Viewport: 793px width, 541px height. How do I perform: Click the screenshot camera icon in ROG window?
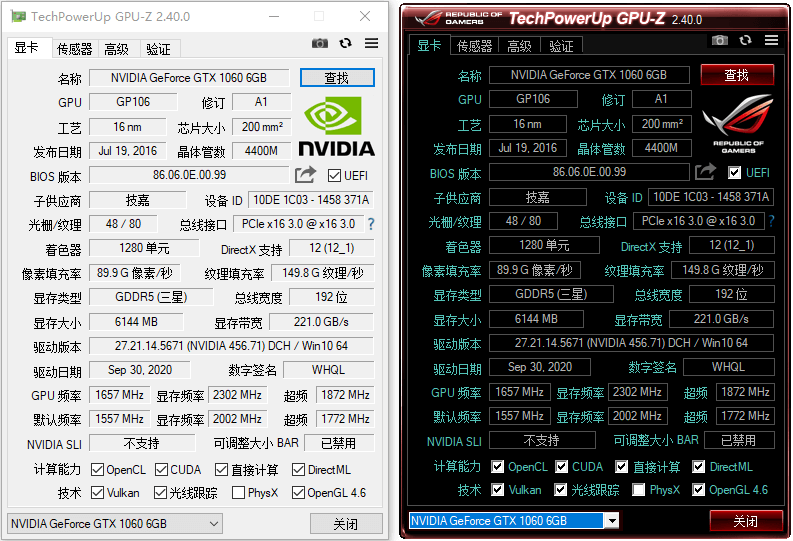pyautogui.click(x=720, y=40)
